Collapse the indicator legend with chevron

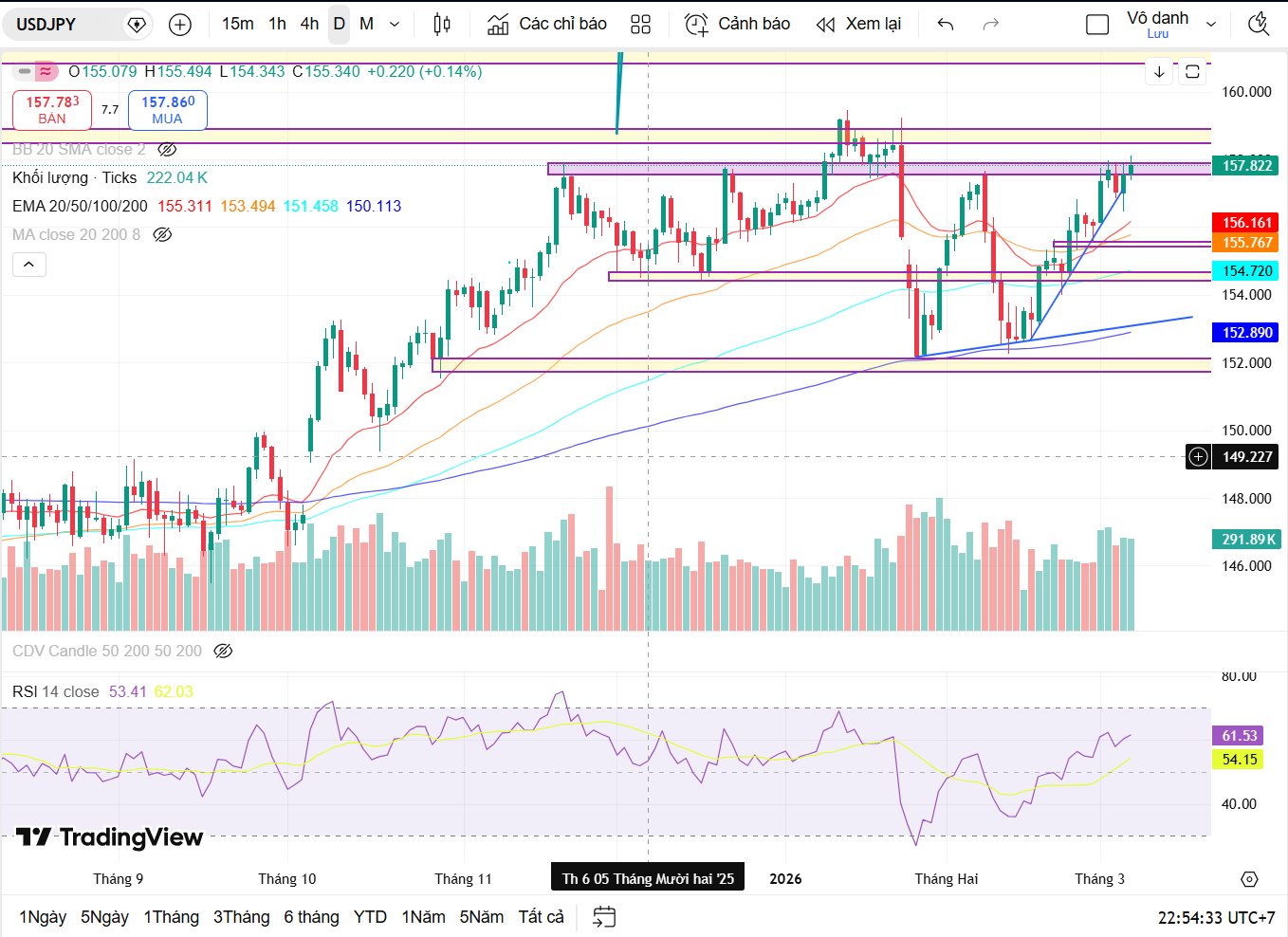pos(29,265)
